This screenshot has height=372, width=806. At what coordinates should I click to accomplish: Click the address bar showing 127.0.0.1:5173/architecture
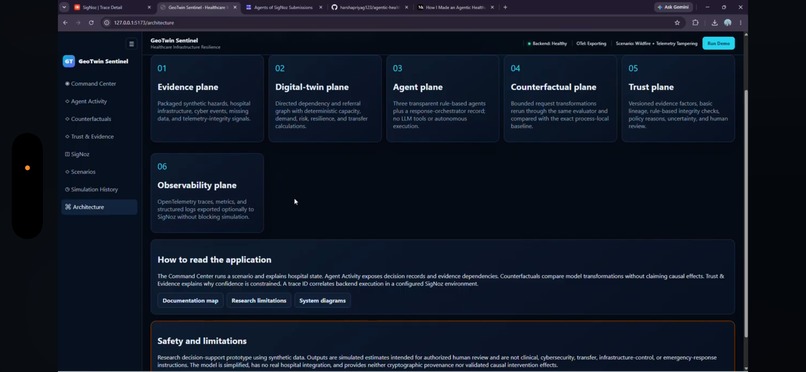pos(392,23)
